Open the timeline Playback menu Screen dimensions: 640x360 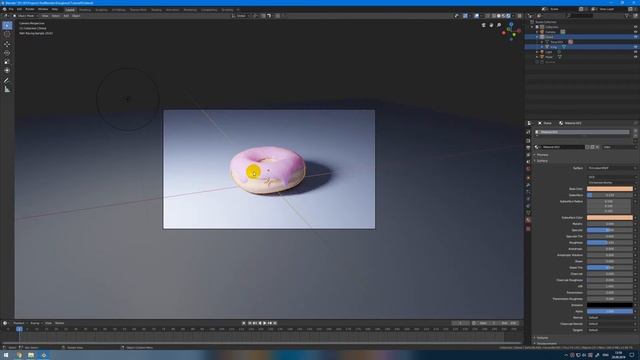[x=19, y=323]
